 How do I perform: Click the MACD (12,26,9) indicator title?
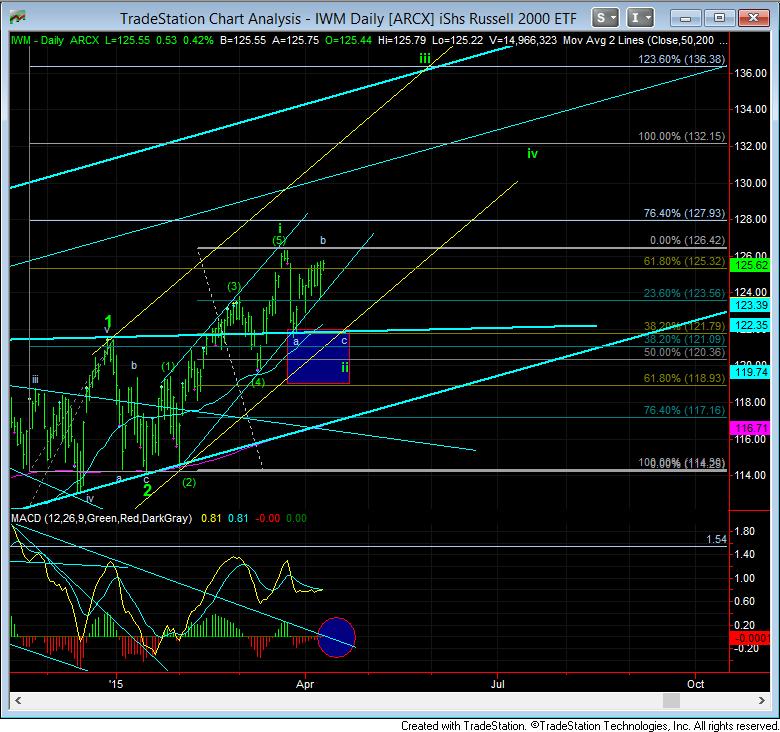click(101, 518)
